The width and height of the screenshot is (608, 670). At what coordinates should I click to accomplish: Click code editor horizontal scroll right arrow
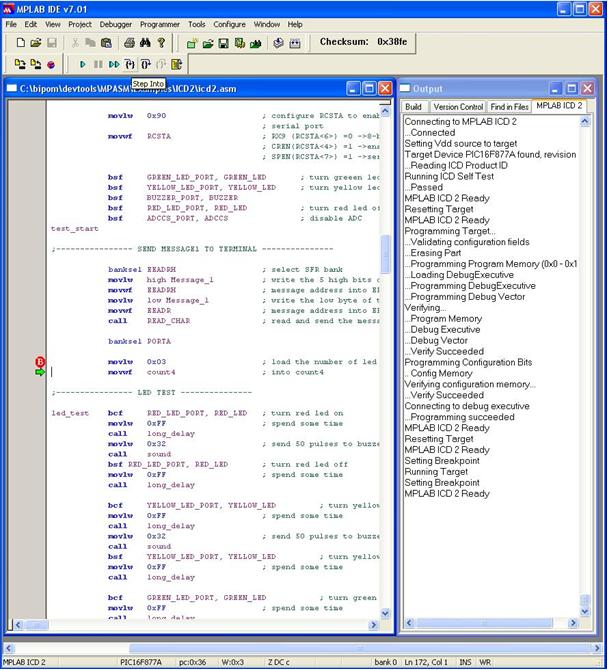[374, 625]
